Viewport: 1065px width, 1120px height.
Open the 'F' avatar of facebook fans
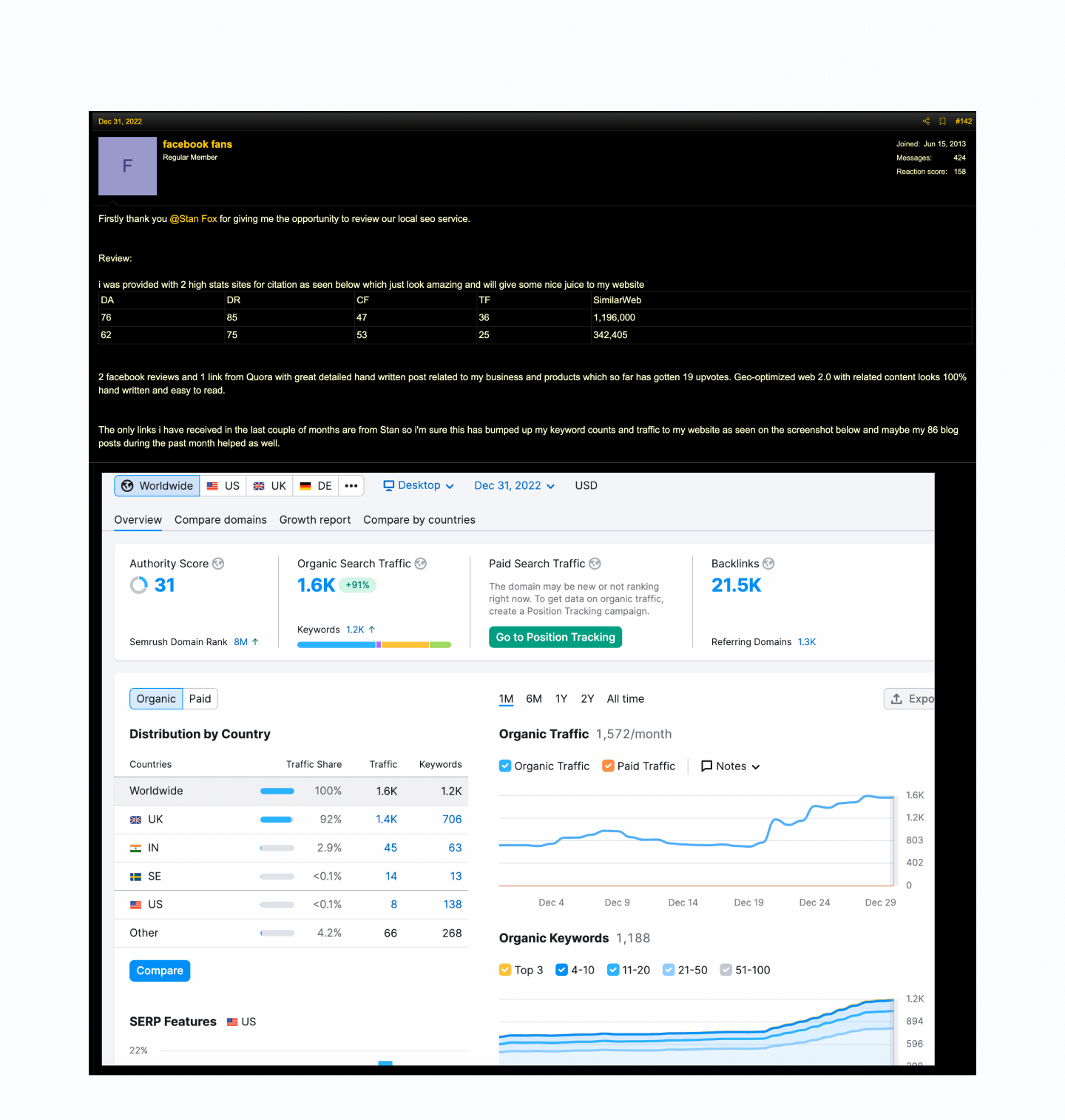[x=127, y=166]
